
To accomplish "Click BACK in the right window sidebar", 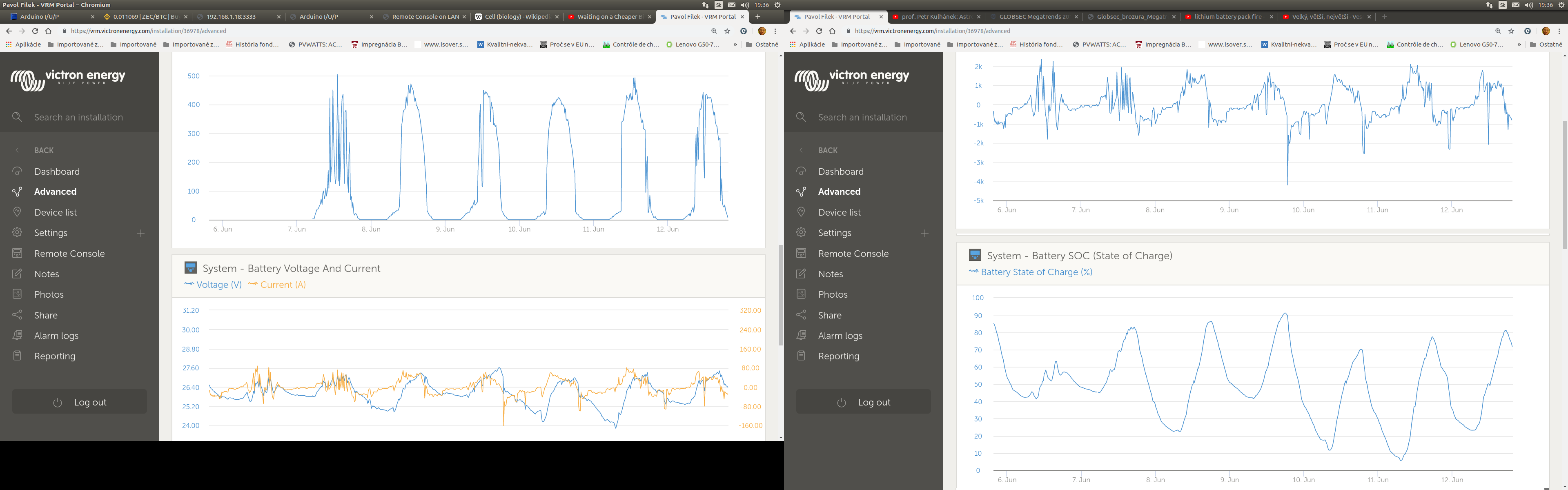I will pyautogui.click(x=827, y=150).
